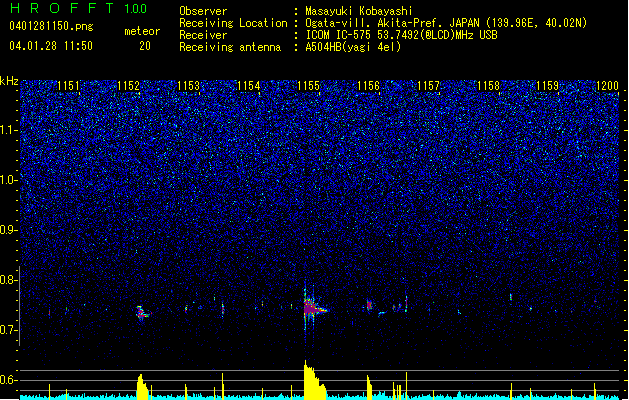
Task: Click the meteor echo blob at 1152
Action: click(x=142, y=313)
